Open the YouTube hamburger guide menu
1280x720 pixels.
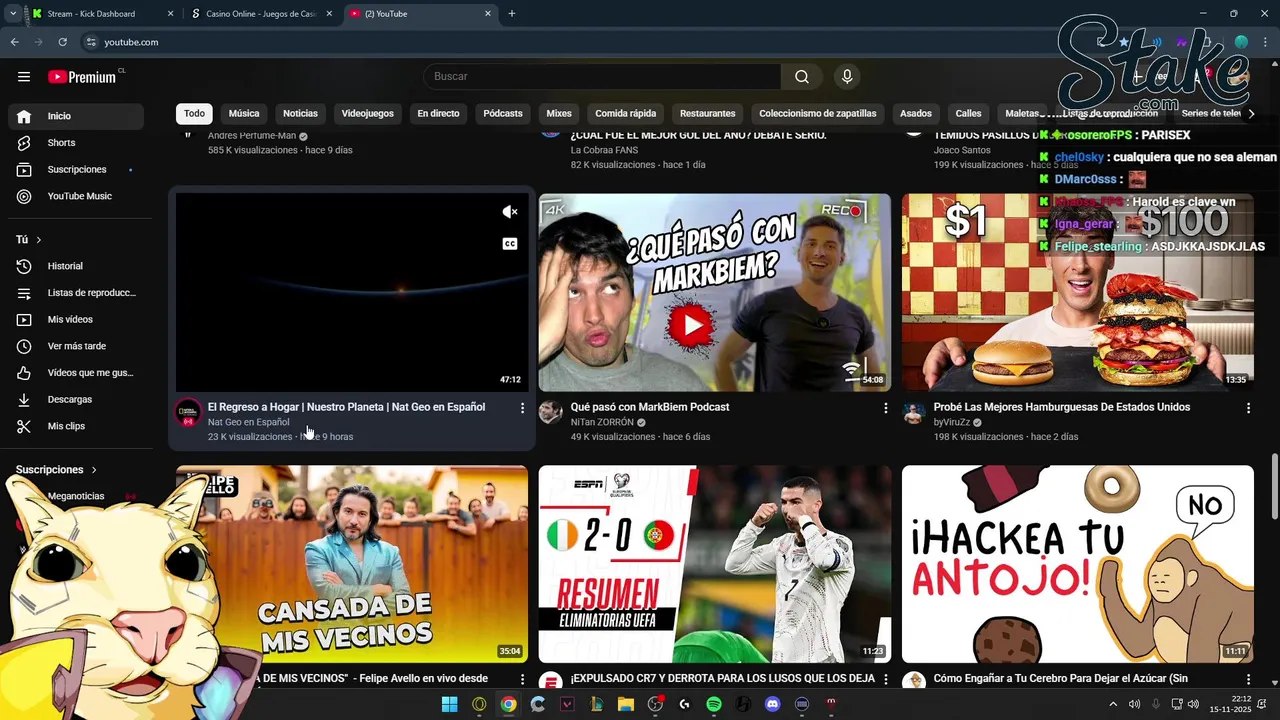[24, 76]
